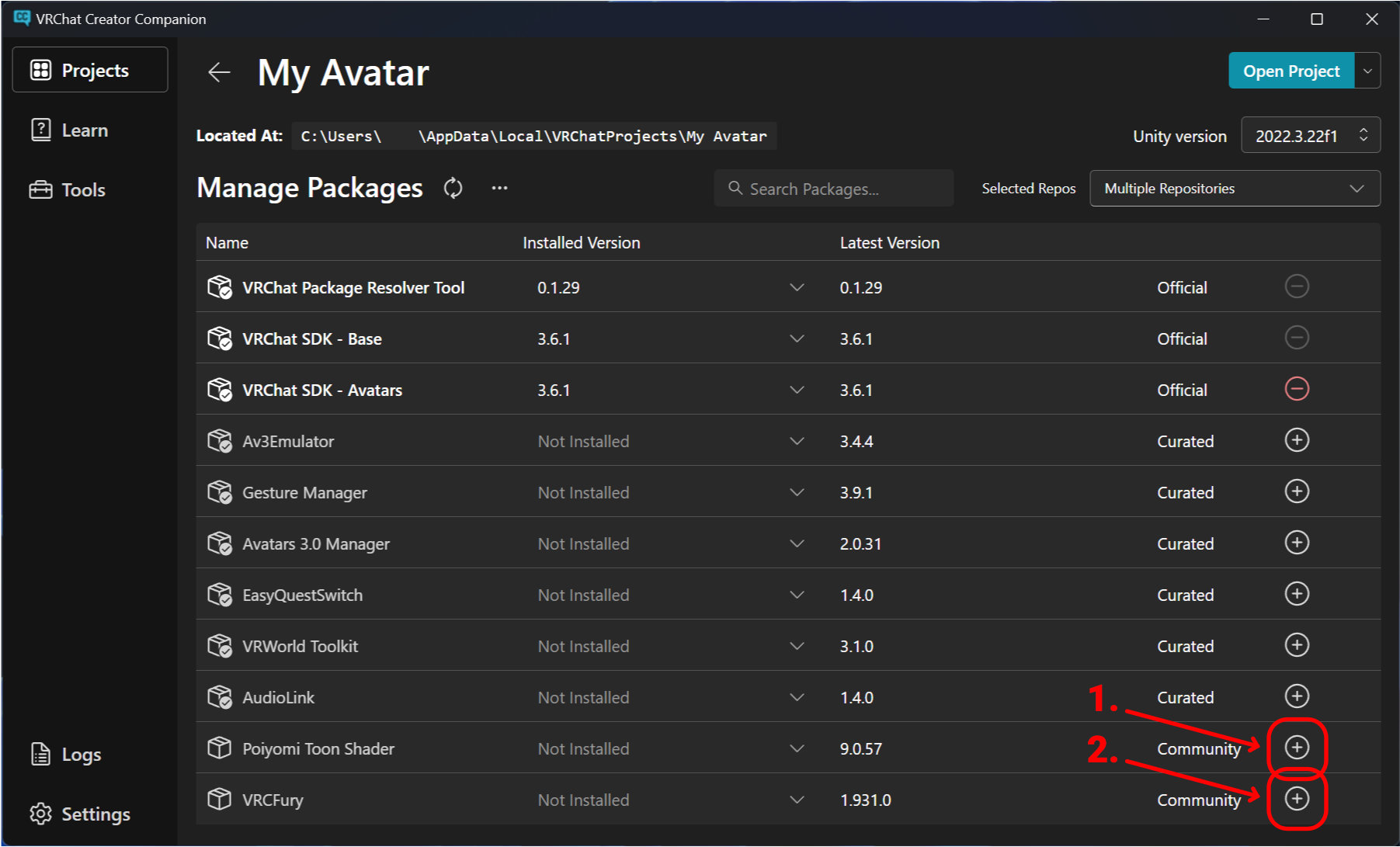Click the package icon of Av3Emulator
The height and width of the screenshot is (847, 1400).
pyautogui.click(x=220, y=441)
